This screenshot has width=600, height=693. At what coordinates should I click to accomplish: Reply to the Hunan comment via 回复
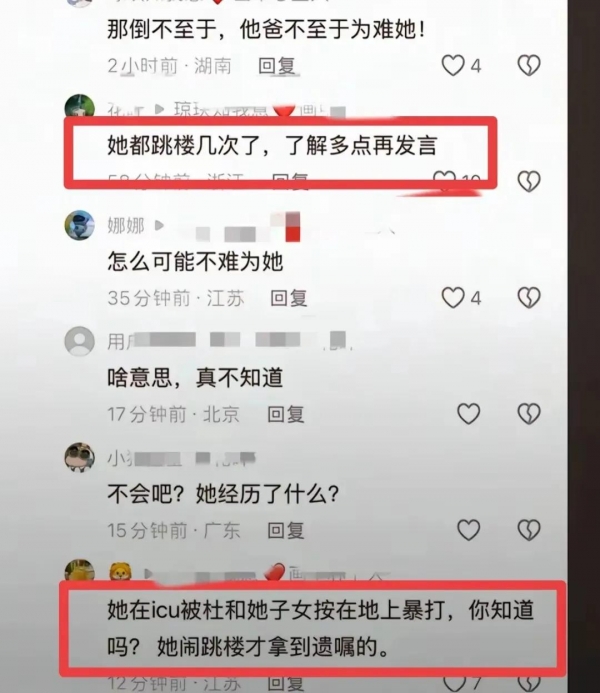point(277,66)
